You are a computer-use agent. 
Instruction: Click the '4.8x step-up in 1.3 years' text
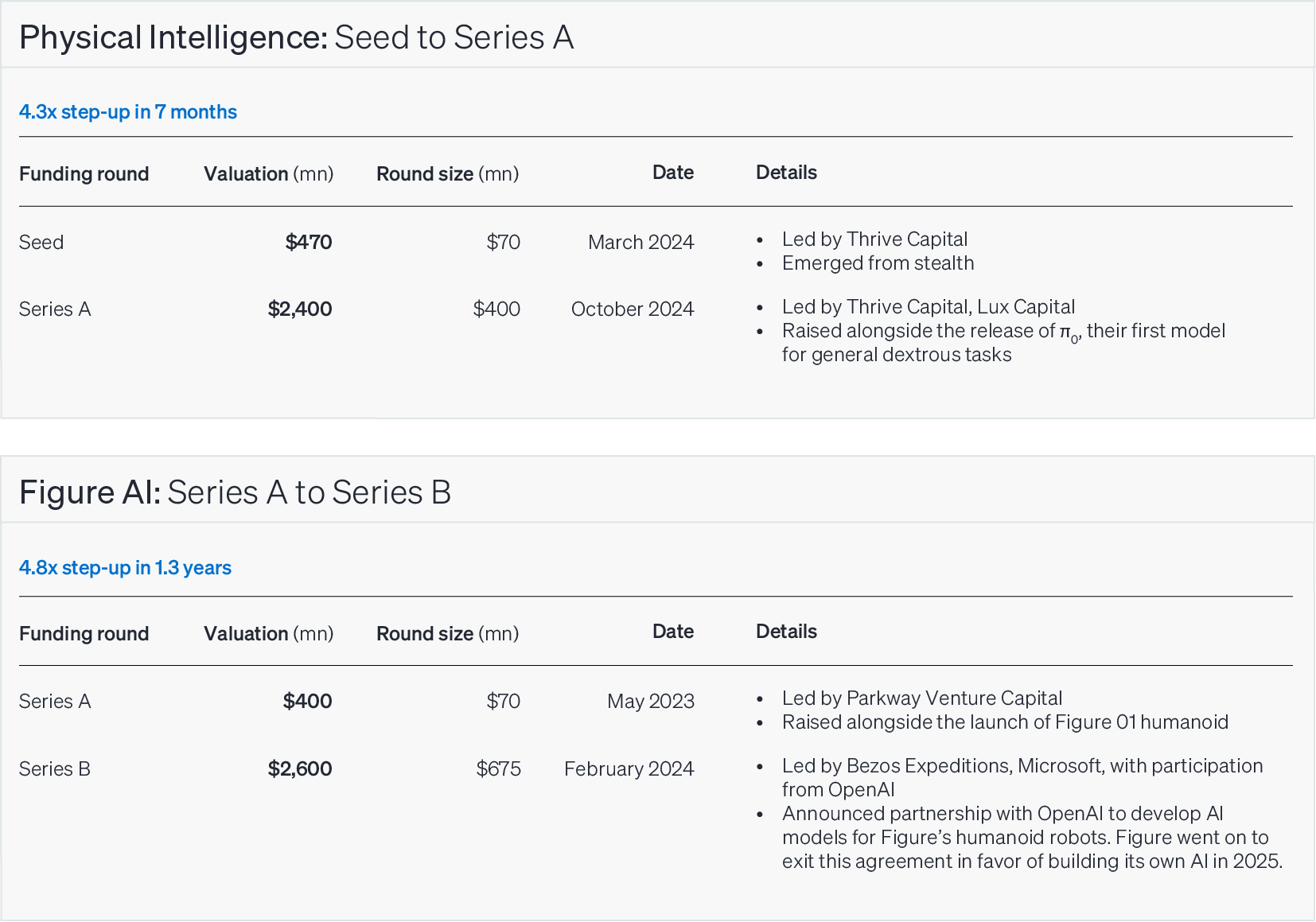tap(125, 568)
